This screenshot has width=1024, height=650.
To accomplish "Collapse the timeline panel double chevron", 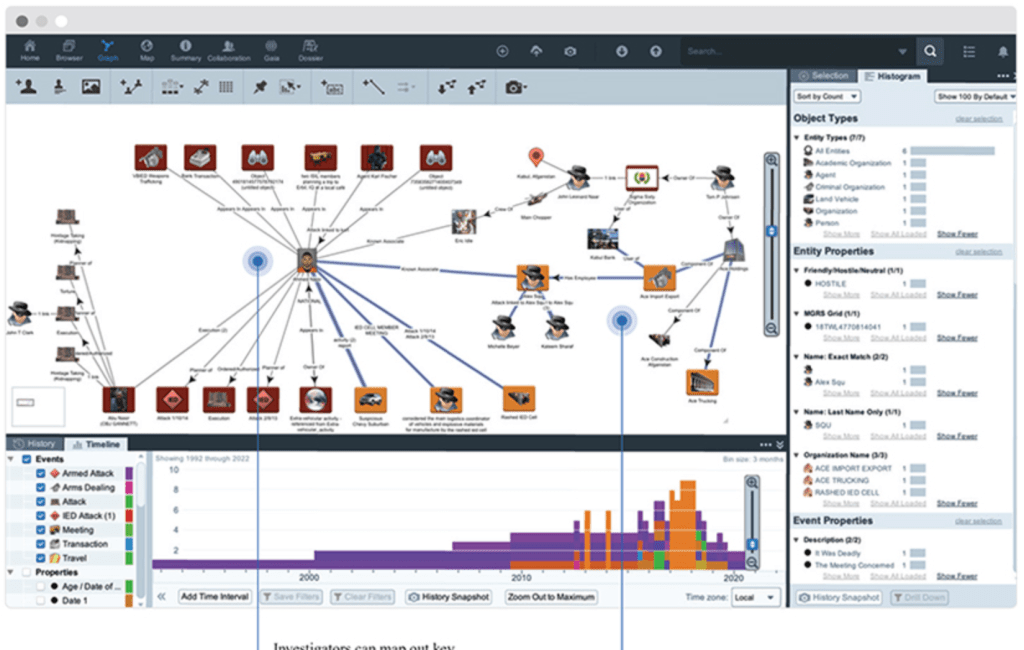I will click(779, 445).
